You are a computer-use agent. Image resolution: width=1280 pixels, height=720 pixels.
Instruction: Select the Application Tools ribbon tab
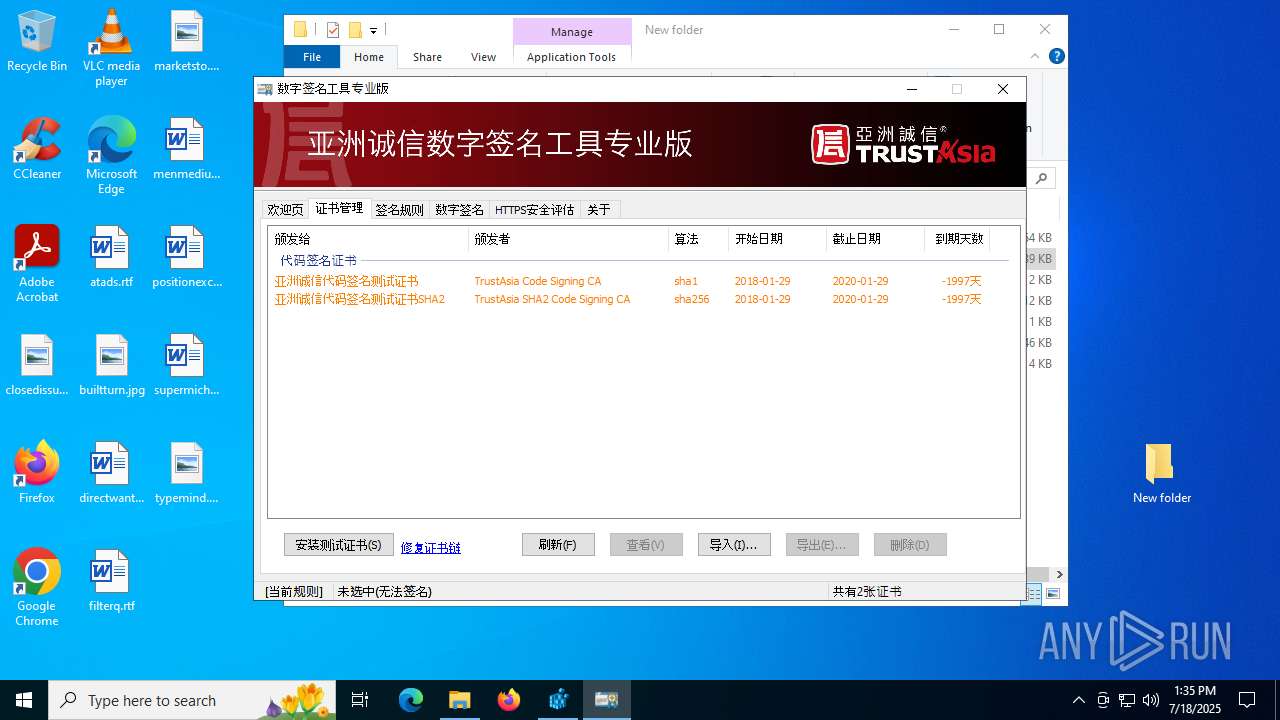(x=571, y=57)
